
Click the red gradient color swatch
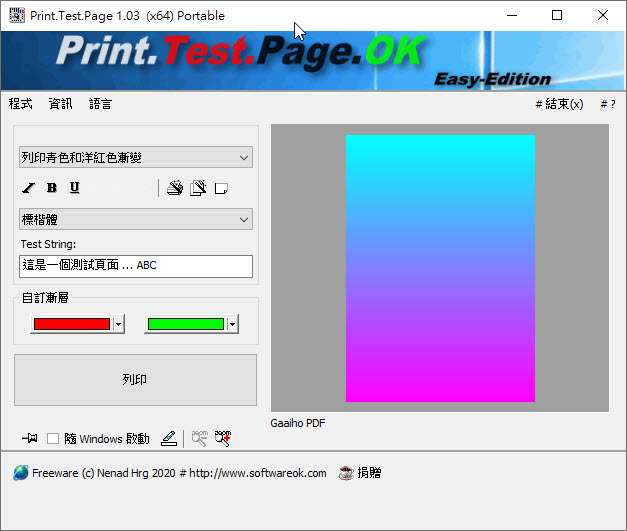[x=72, y=324]
